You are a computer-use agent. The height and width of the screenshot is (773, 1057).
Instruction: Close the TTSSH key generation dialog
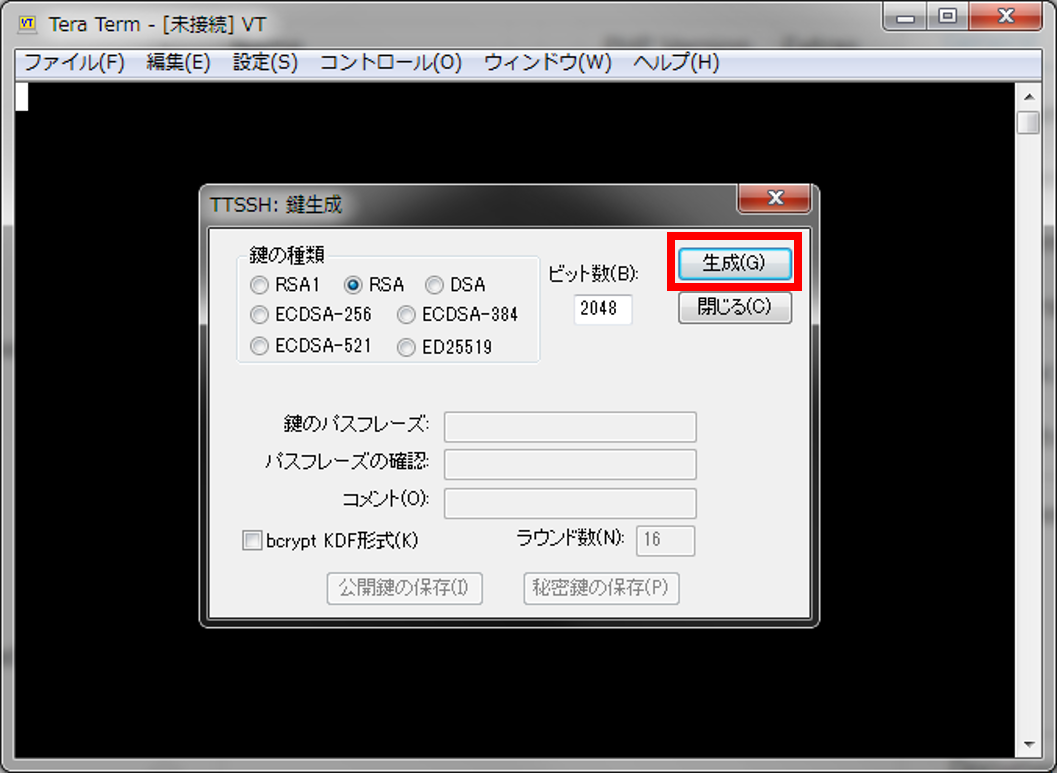tap(773, 198)
